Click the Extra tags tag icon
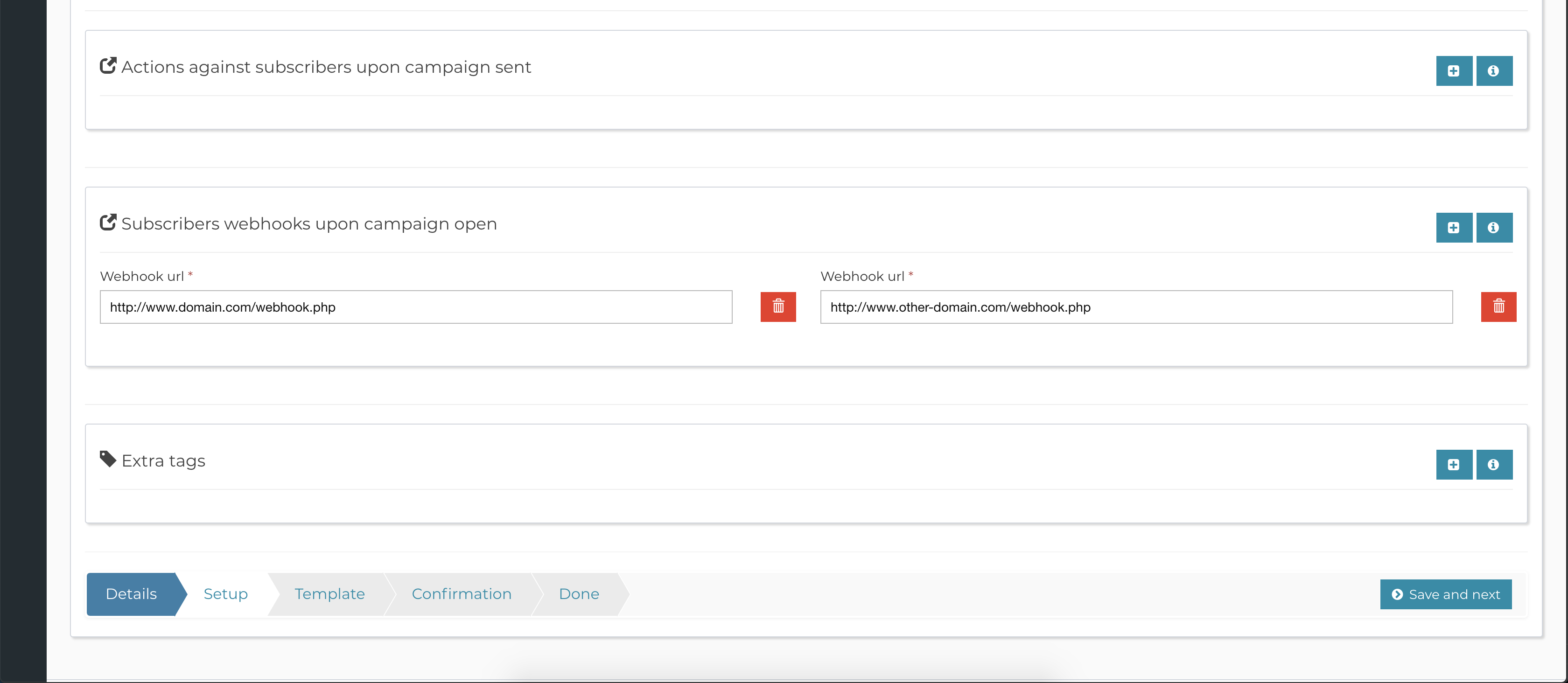This screenshot has width=1568, height=683. coord(108,459)
